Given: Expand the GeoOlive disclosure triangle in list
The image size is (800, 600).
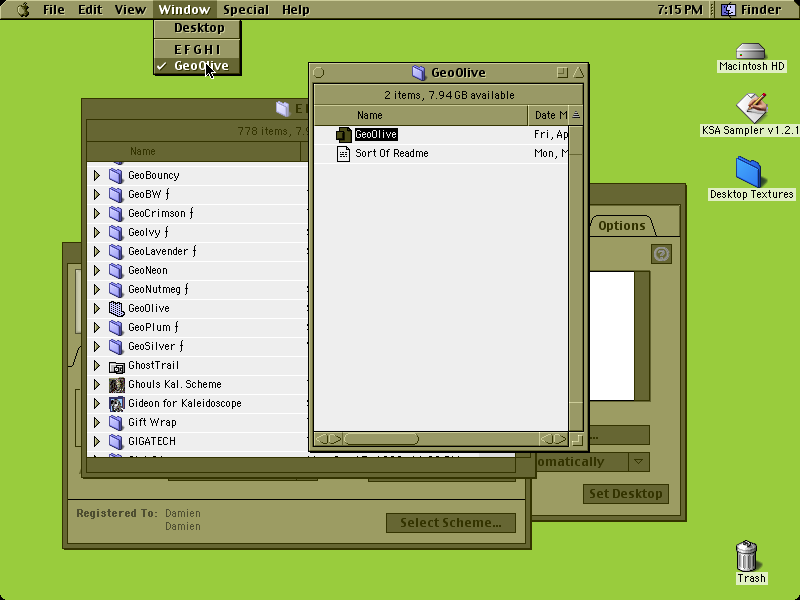Looking at the screenshot, I should [x=96, y=309].
